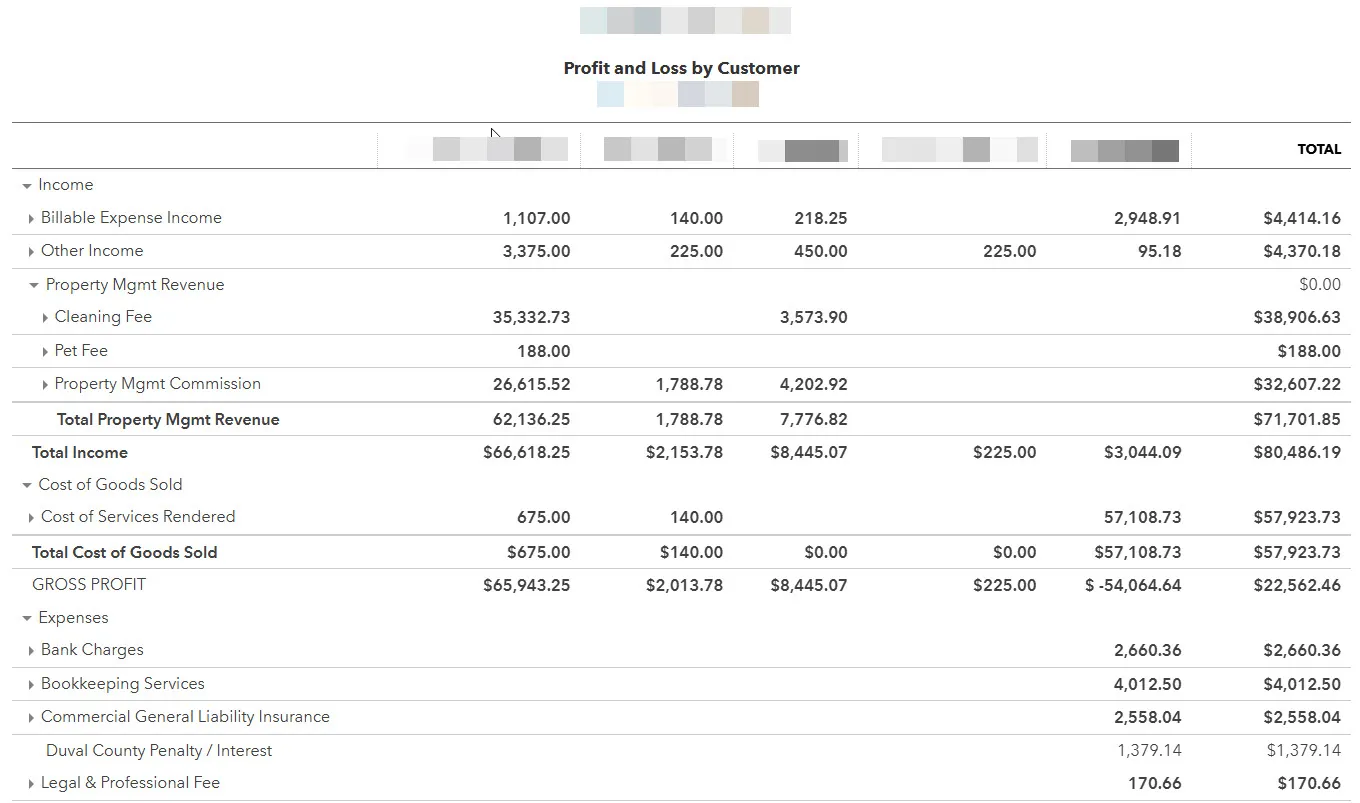
Task: Collapse the Cost of Goods Sold section
Action: [27, 486]
